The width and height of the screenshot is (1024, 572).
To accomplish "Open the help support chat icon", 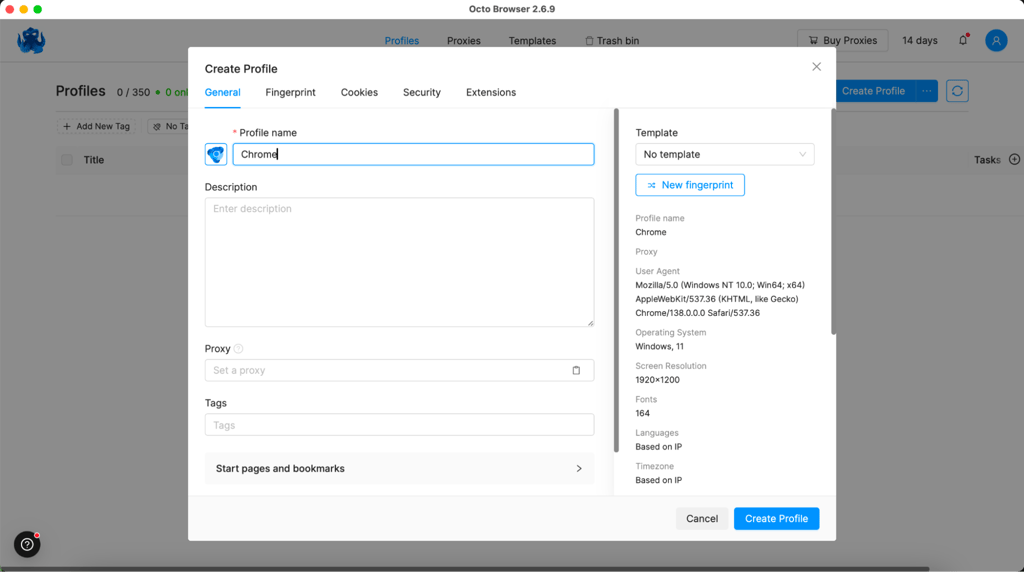I will (x=27, y=544).
